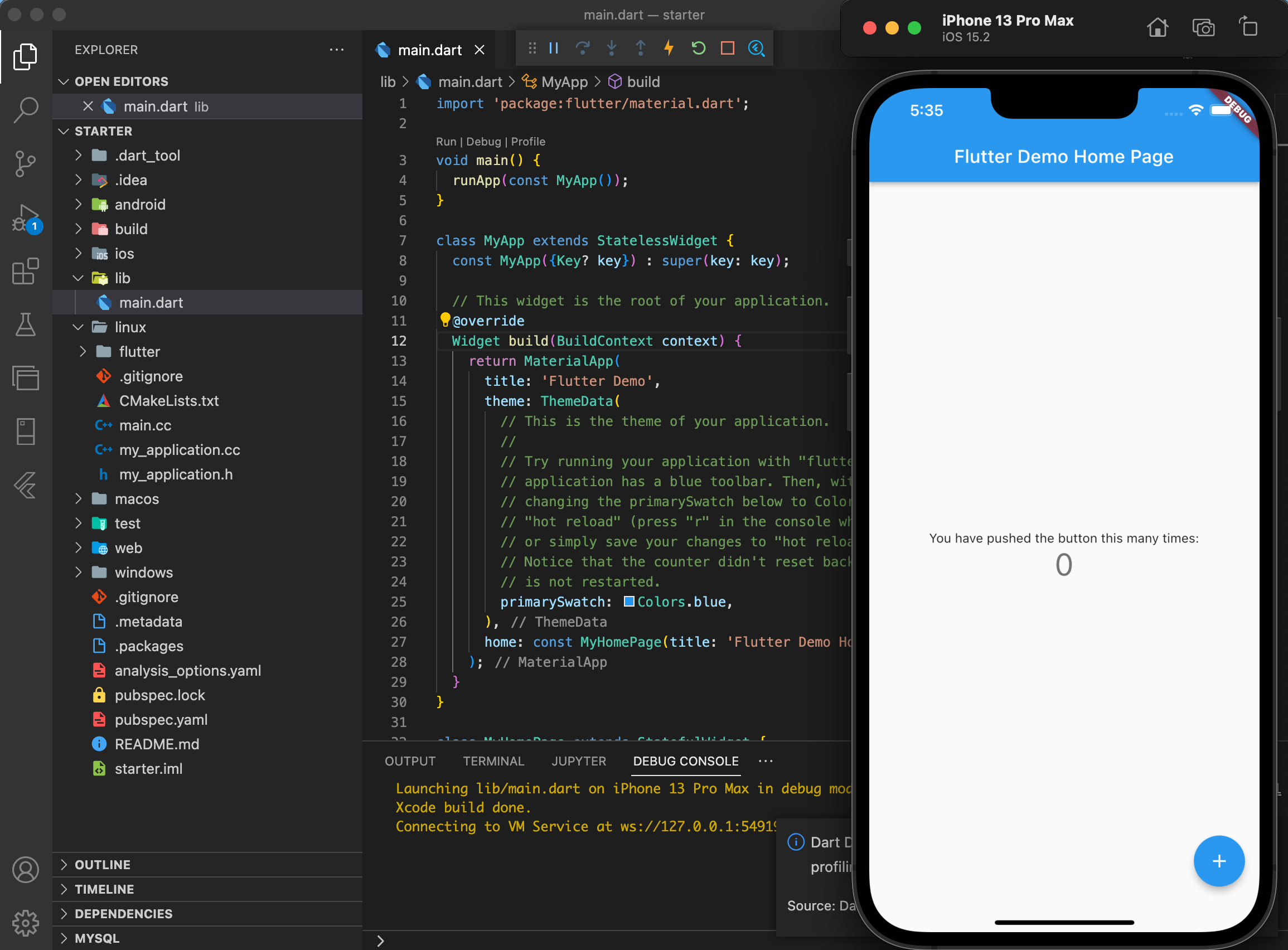The width and height of the screenshot is (1288, 950).
Task: Open the Explorer more actions ellipsis
Action: click(x=336, y=50)
